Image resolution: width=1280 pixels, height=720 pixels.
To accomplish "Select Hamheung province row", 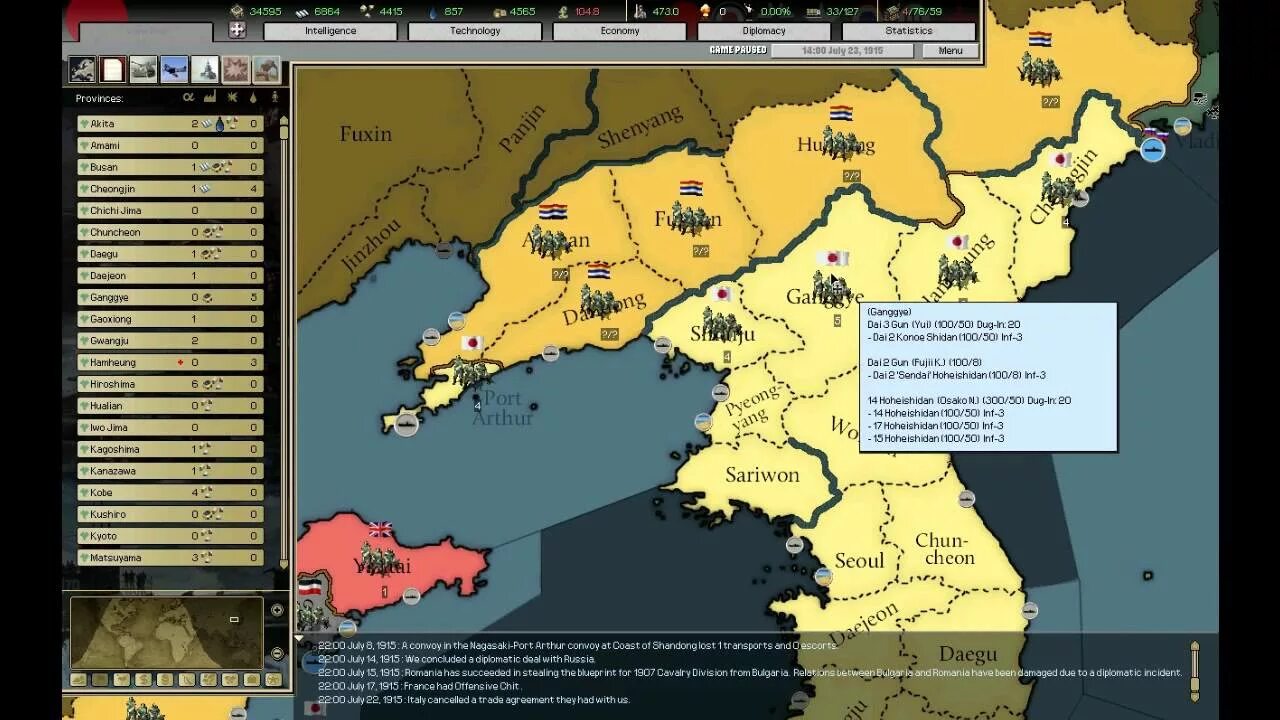I will pos(171,362).
